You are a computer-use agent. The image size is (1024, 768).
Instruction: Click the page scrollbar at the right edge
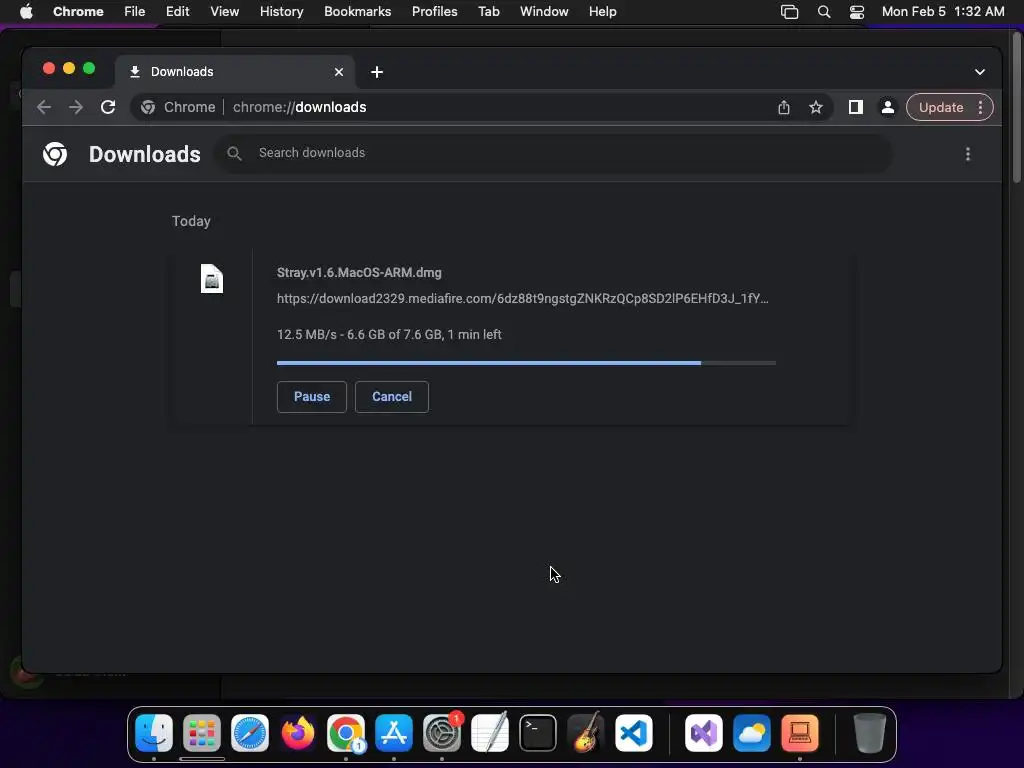coord(1017,107)
